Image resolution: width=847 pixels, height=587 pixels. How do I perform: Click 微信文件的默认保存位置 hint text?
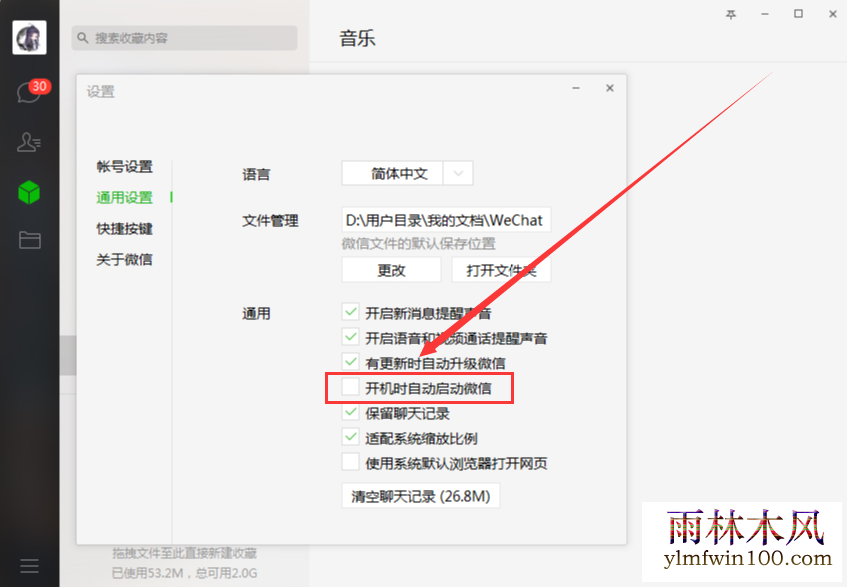click(x=419, y=244)
